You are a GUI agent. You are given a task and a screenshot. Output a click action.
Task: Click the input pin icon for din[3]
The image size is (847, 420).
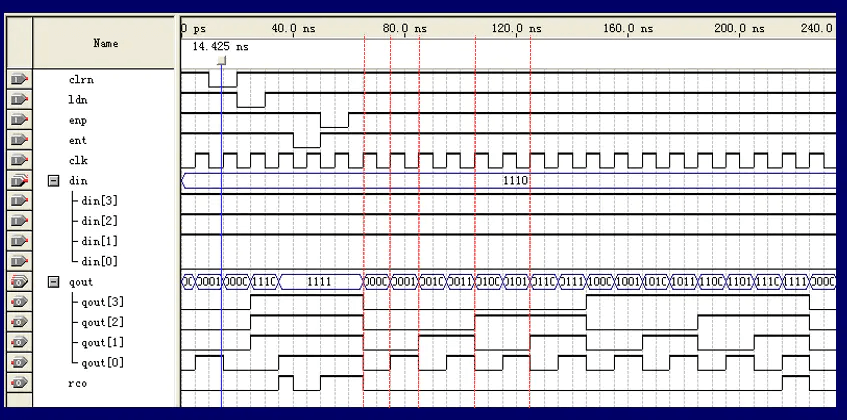point(19,201)
